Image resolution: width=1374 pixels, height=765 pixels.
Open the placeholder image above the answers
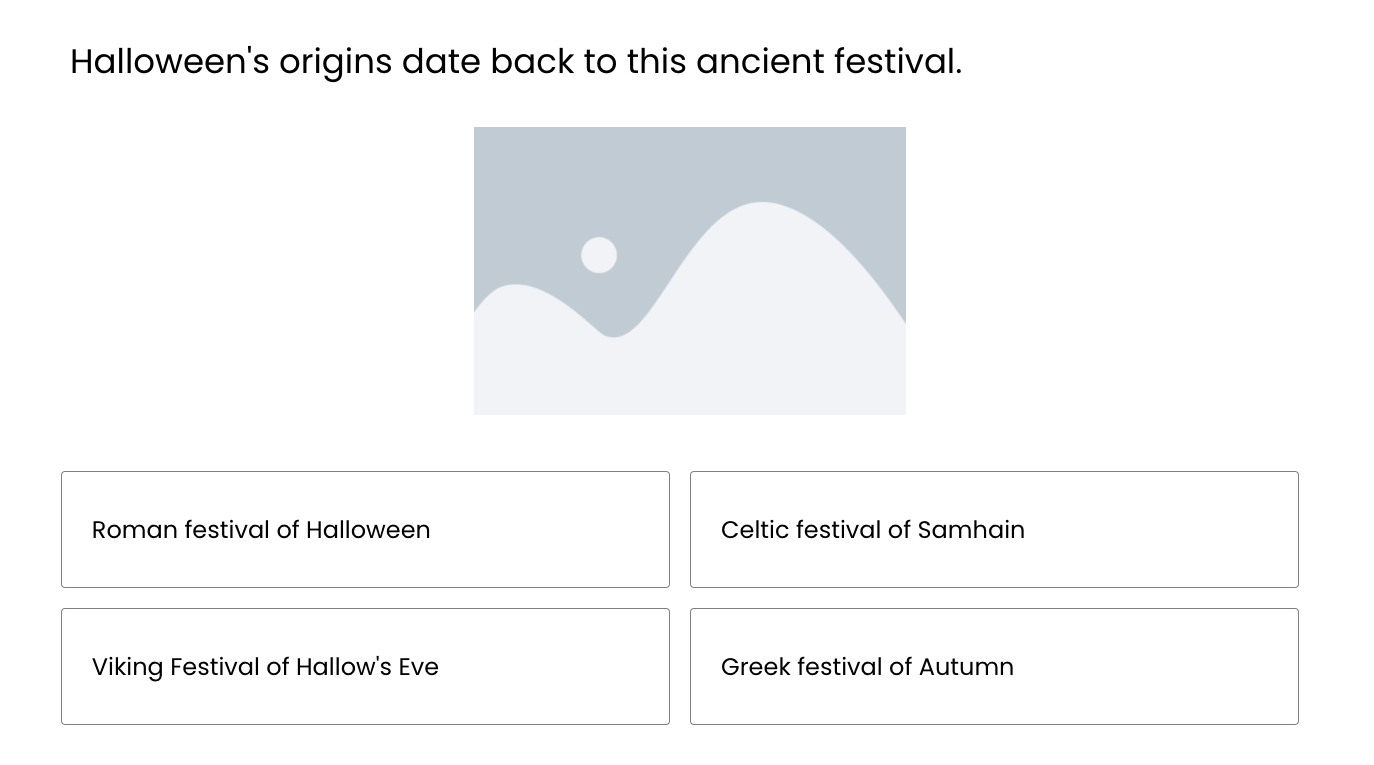coord(690,270)
